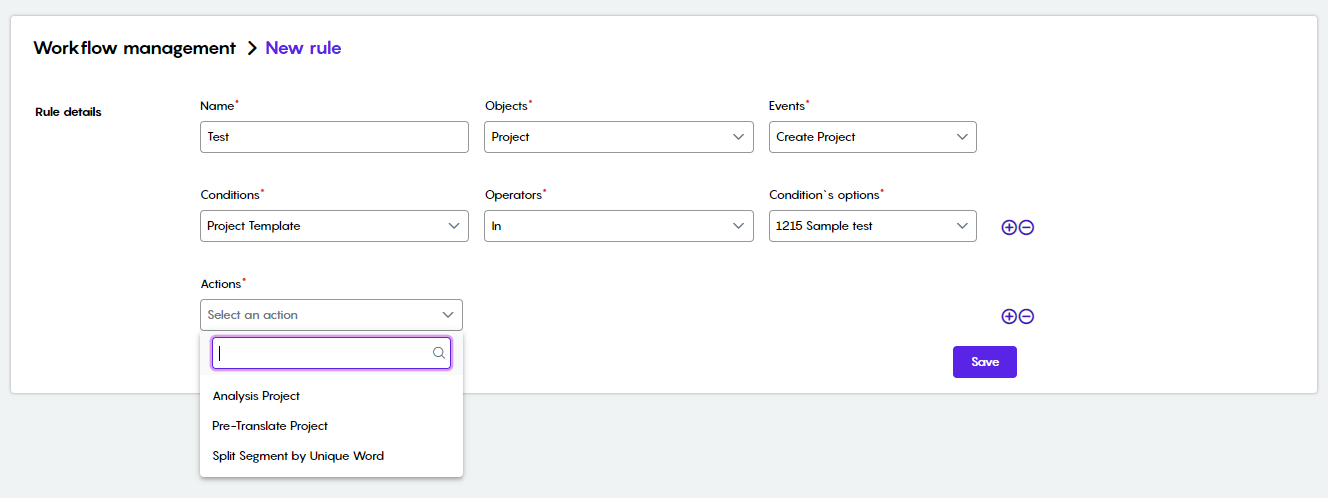Click the action search input box
The image size is (1328, 498).
click(331, 353)
